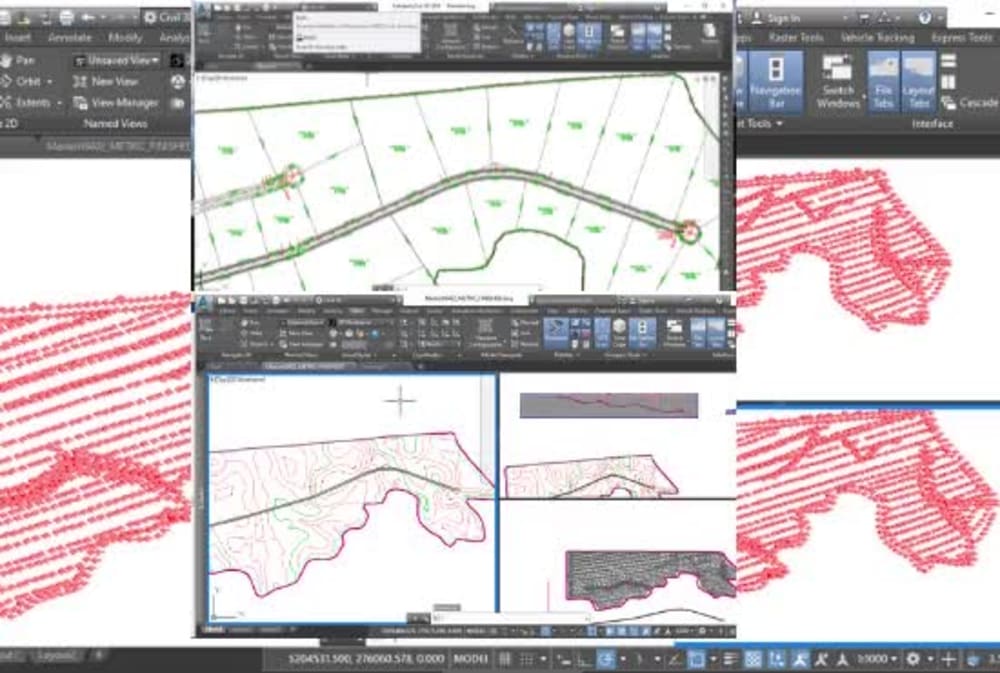Expand the workspace switching gear dropdown

[913, 656]
